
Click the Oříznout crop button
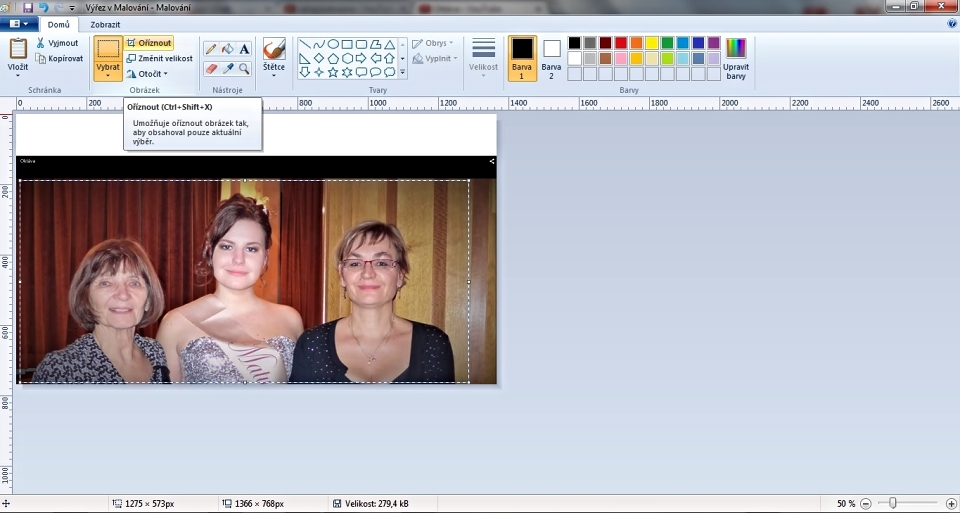149,43
